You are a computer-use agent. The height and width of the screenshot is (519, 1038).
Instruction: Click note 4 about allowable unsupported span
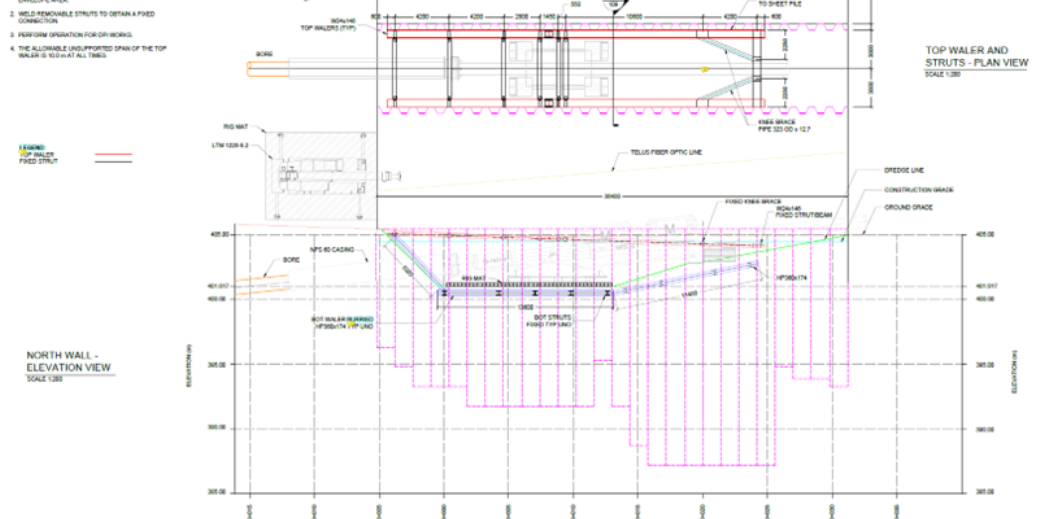point(87,52)
